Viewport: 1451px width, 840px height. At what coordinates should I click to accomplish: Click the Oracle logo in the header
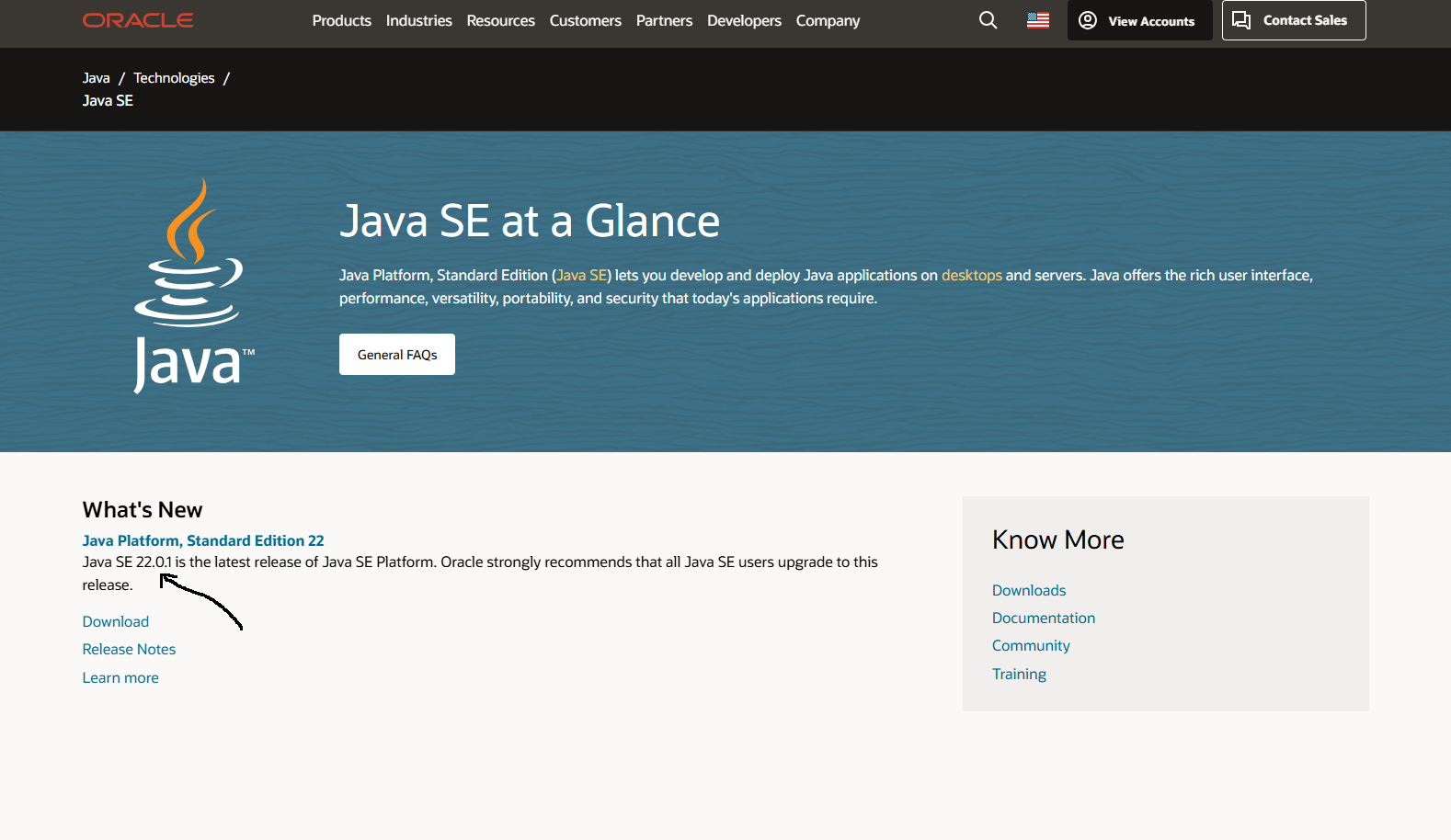(138, 20)
